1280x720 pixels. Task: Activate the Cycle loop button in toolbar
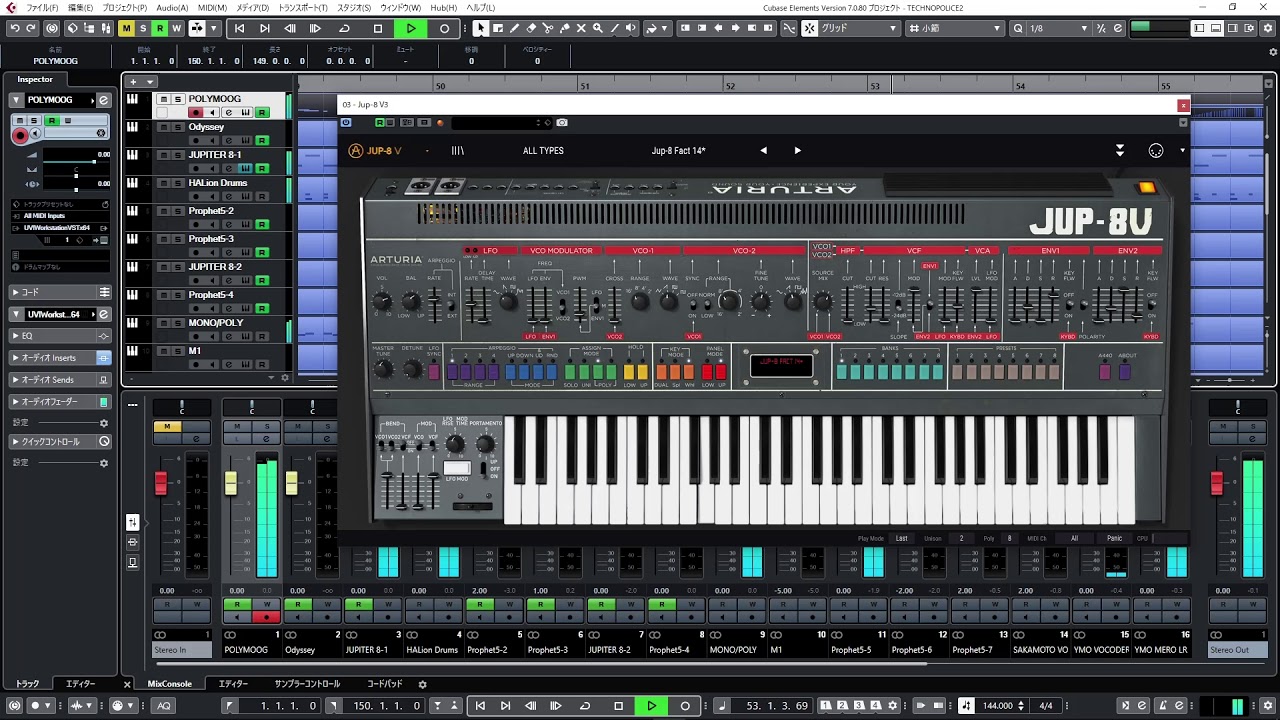[x=345, y=28]
